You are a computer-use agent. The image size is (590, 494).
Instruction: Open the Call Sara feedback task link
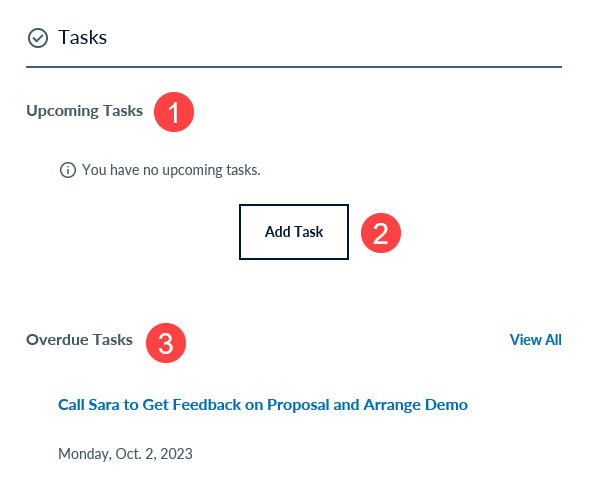[x=263, y=405]
